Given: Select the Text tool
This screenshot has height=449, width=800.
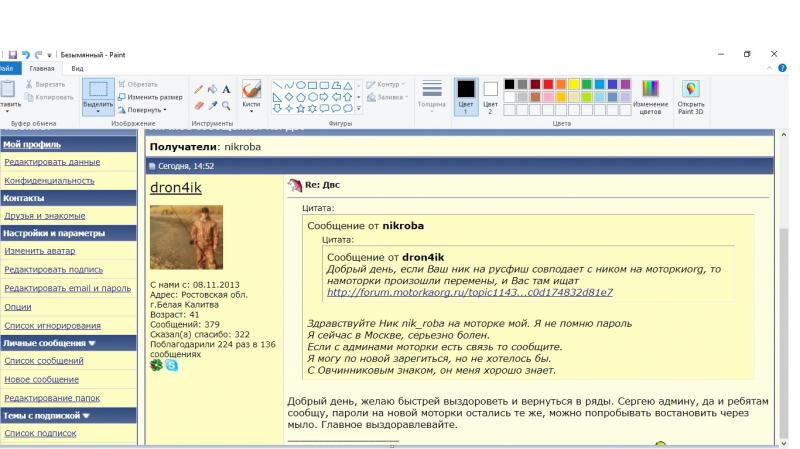Looking at the screenshot, I should click(225, 88).
